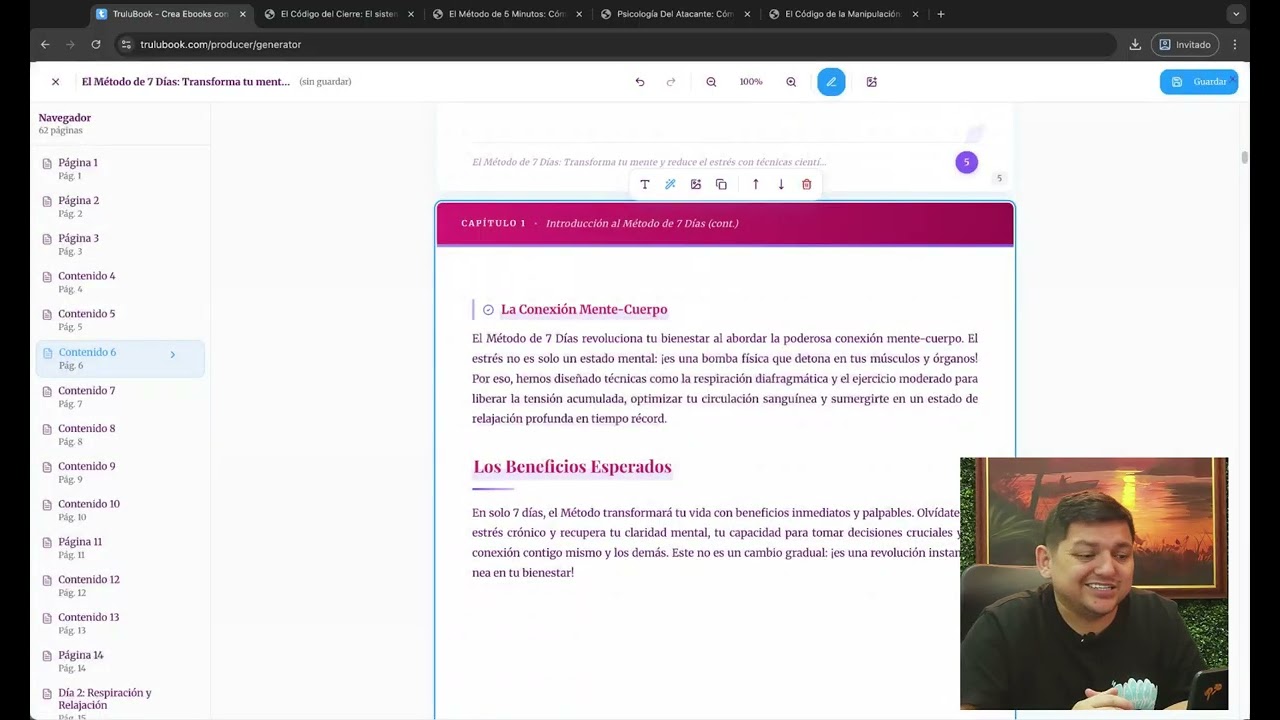Duplicate the current page

pyautogui.click(x=721, y=184)
